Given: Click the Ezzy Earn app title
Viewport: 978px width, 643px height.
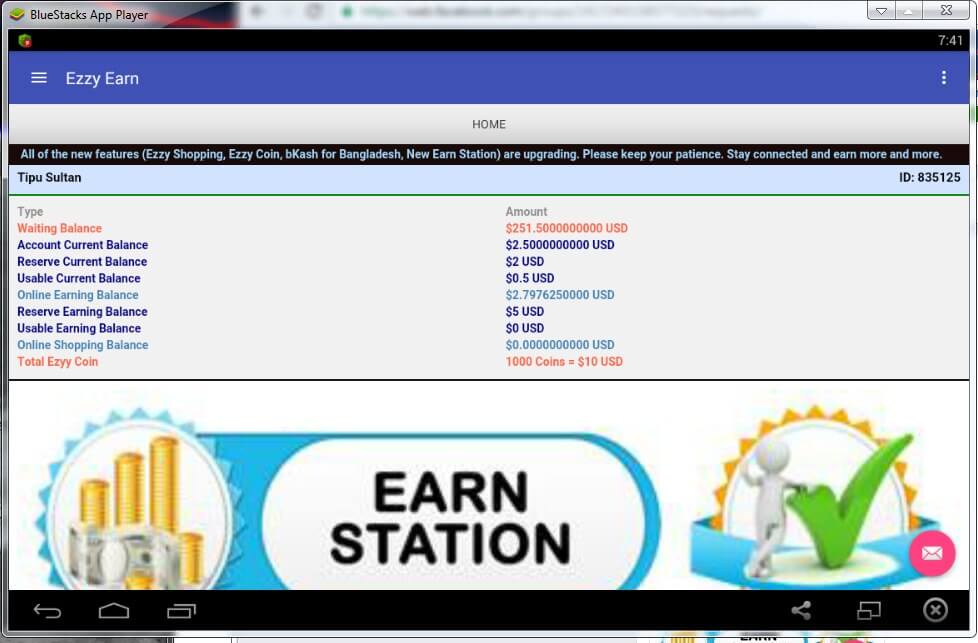Looking at the screenshot, I should pyautogui.click(x=102, y=78).
